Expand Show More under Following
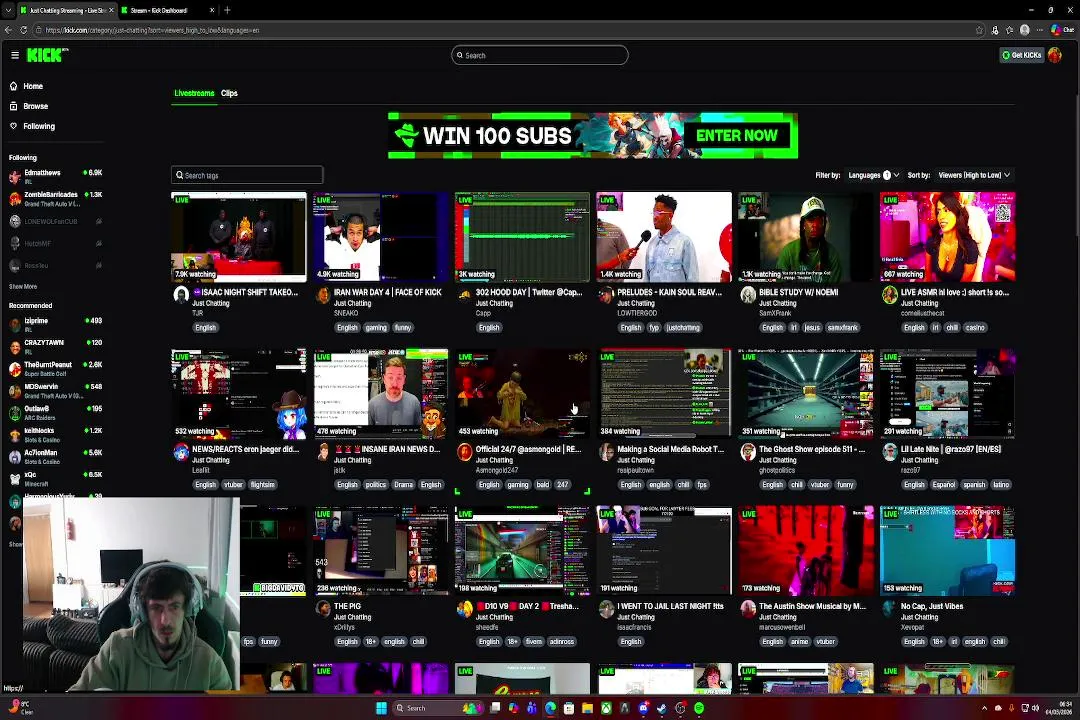This screenshot has width=1080, height=720. coord(23,286)
